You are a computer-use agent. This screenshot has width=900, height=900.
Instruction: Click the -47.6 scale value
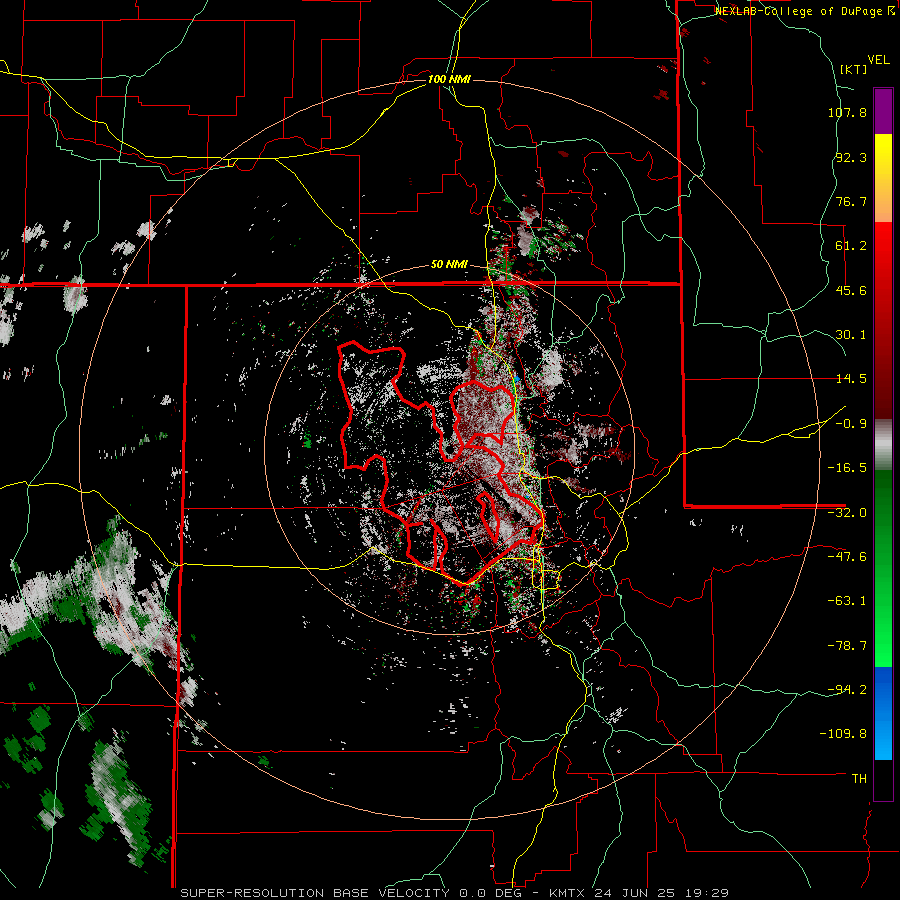tap(847, 557)
